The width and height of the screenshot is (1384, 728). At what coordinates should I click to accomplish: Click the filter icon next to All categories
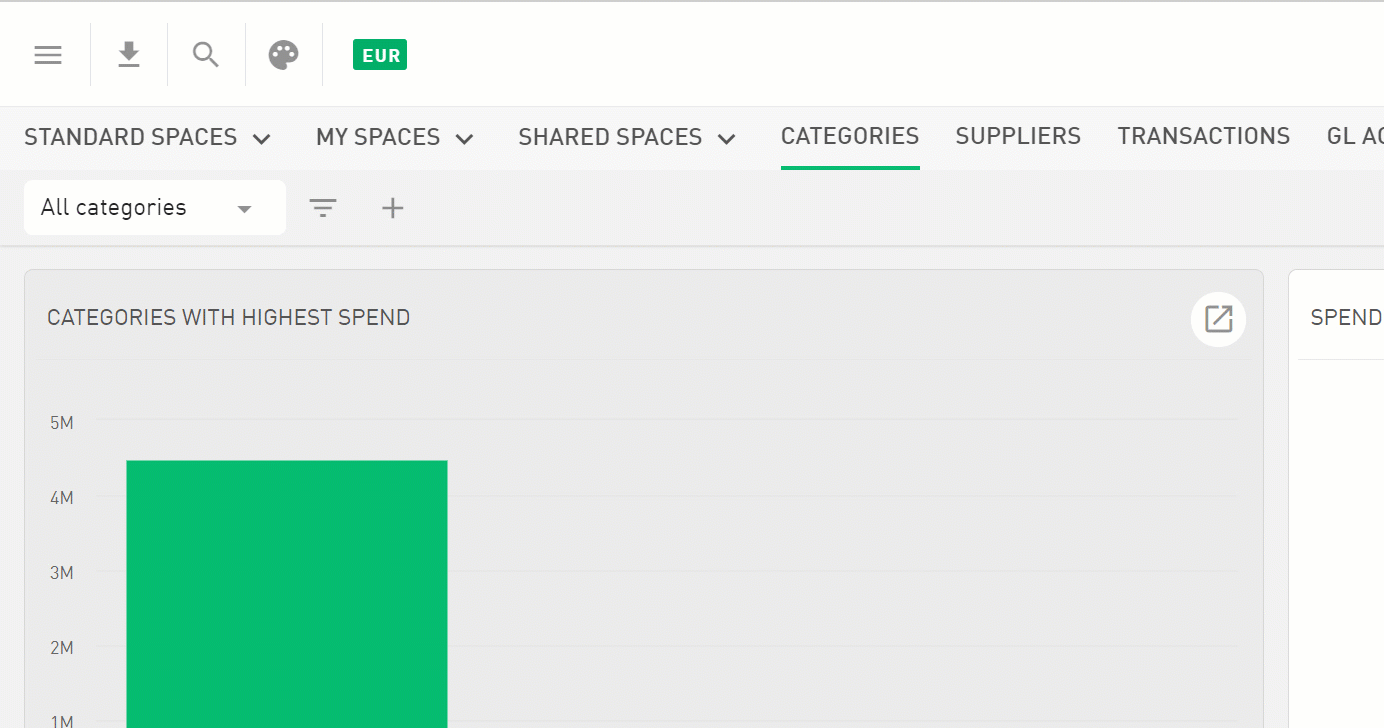(x=323, y=207)
